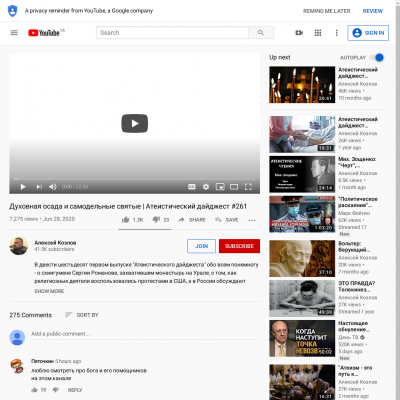
Task: Open settings three-dot menu in header
Action: (336, 33)
